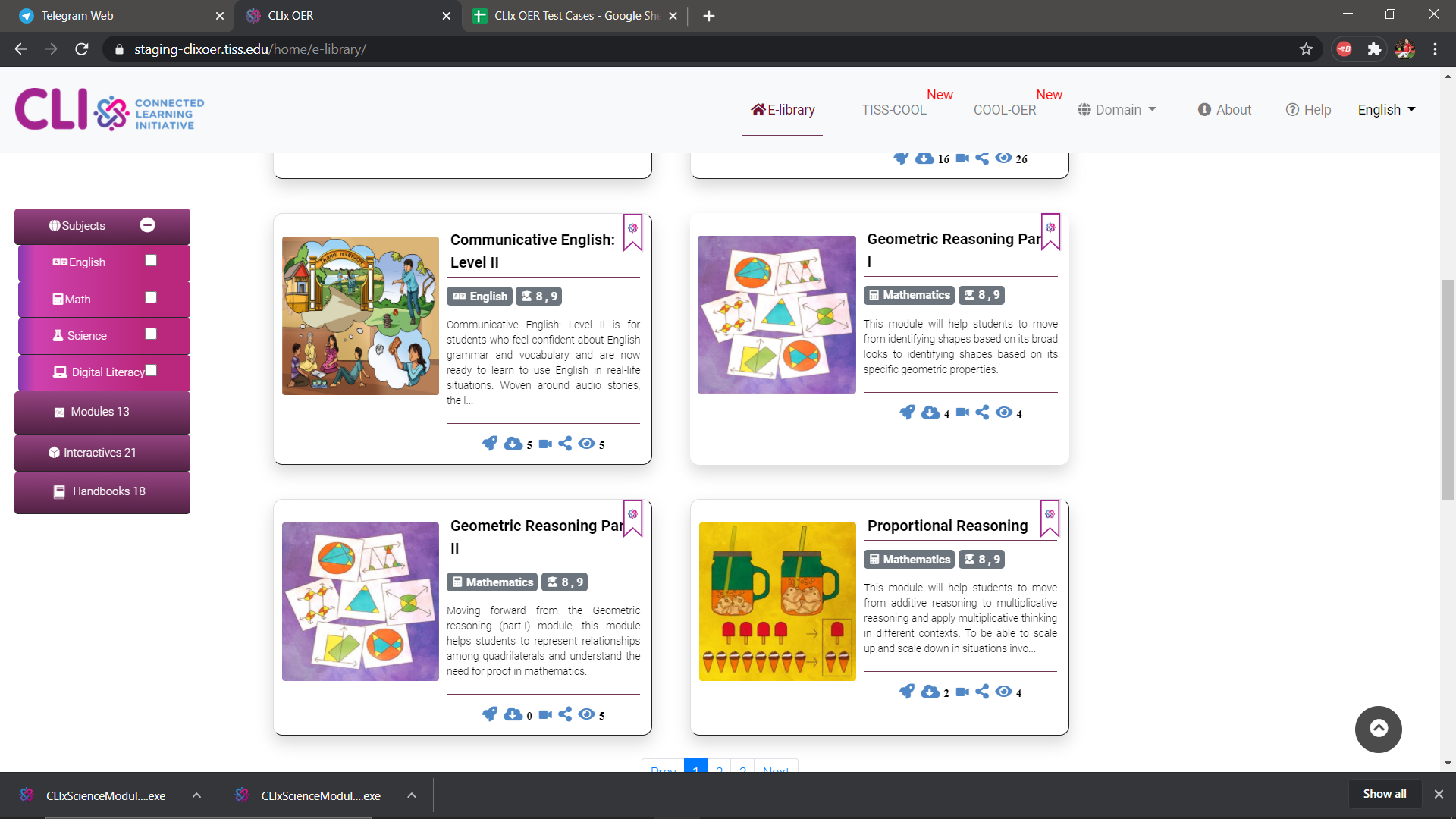Tick the Science subject checkbox
The height and width of the screenshot is (819, 1456).
tap(151, 334)
